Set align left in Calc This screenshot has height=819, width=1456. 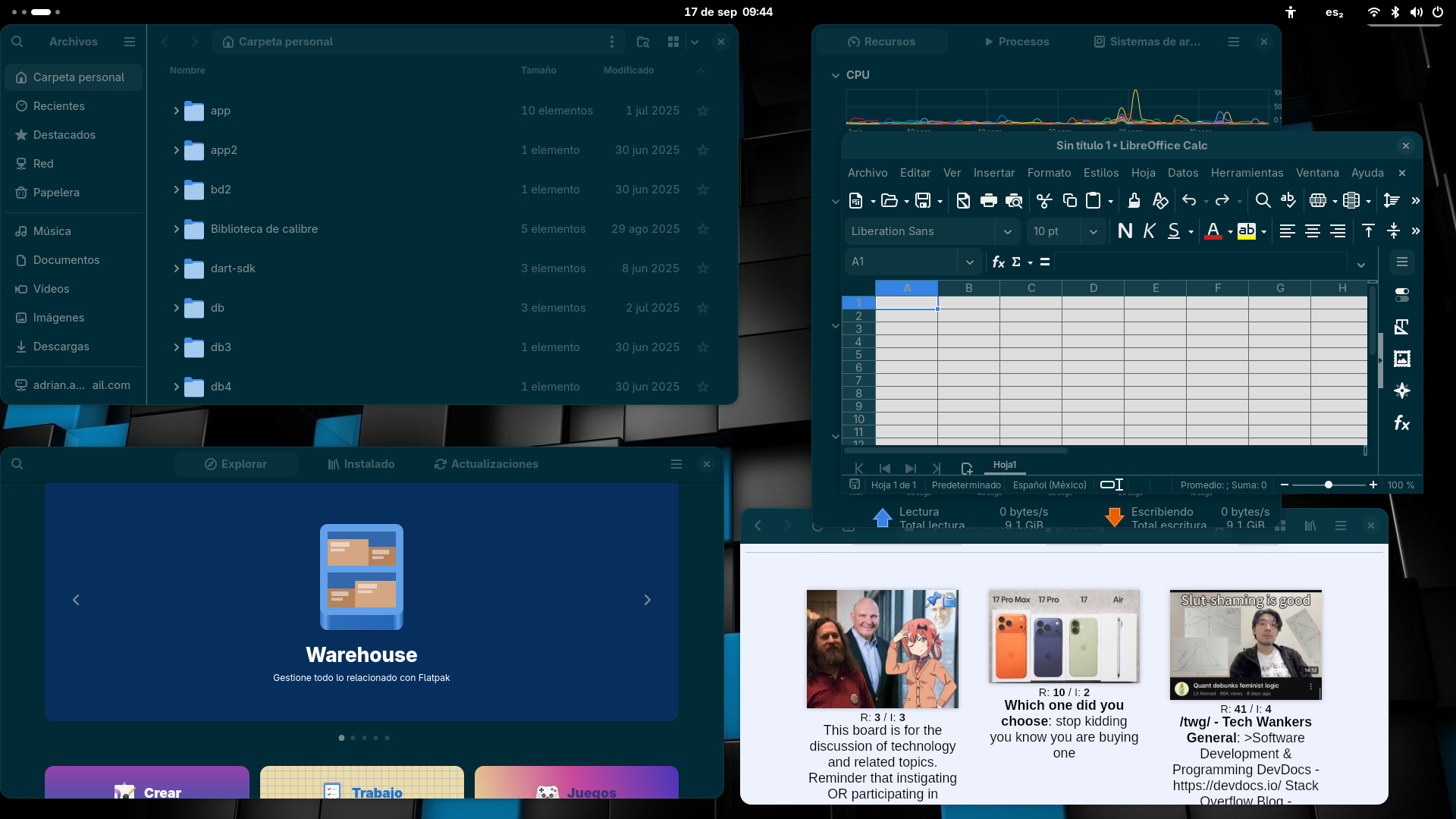coord(1287,231)
